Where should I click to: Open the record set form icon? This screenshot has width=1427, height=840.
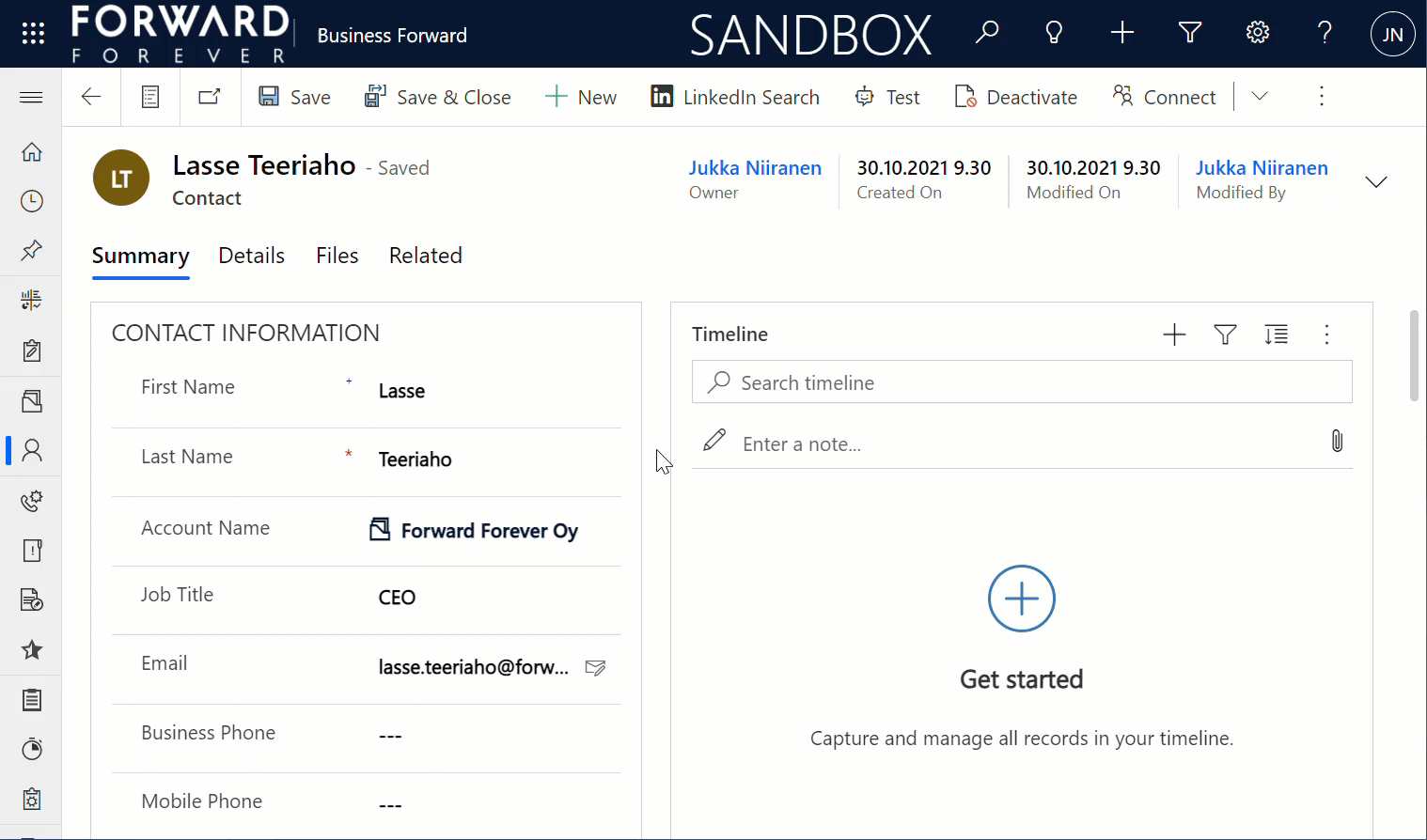[150, 97]
